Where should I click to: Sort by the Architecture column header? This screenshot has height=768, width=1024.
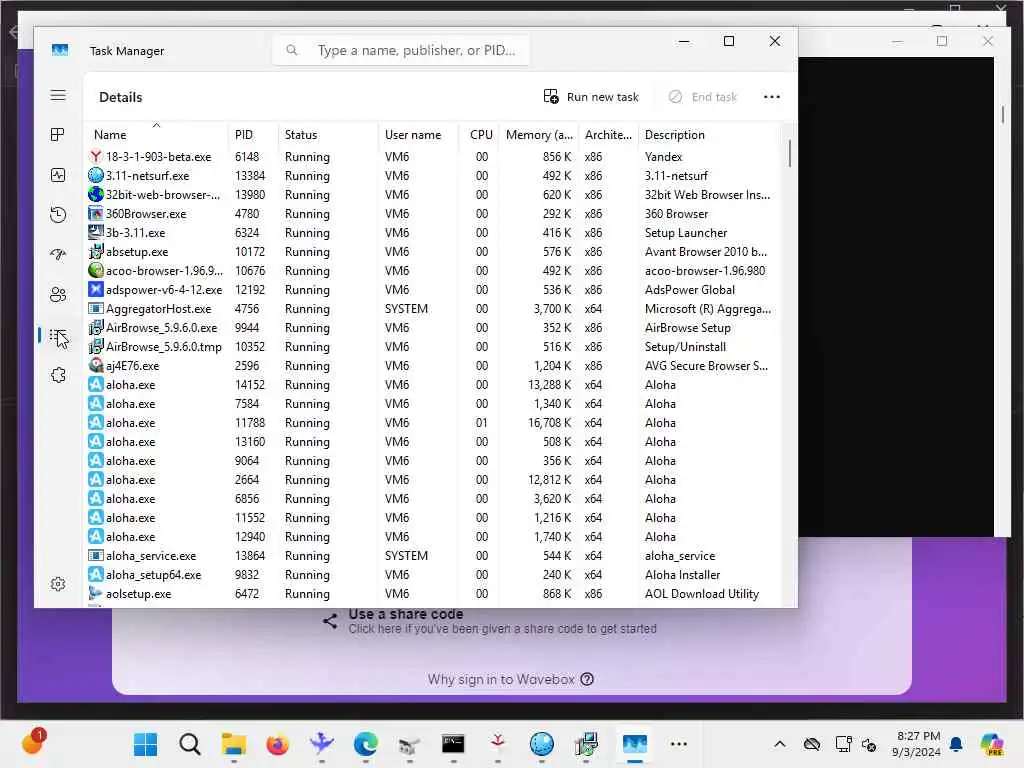(608, 135)
